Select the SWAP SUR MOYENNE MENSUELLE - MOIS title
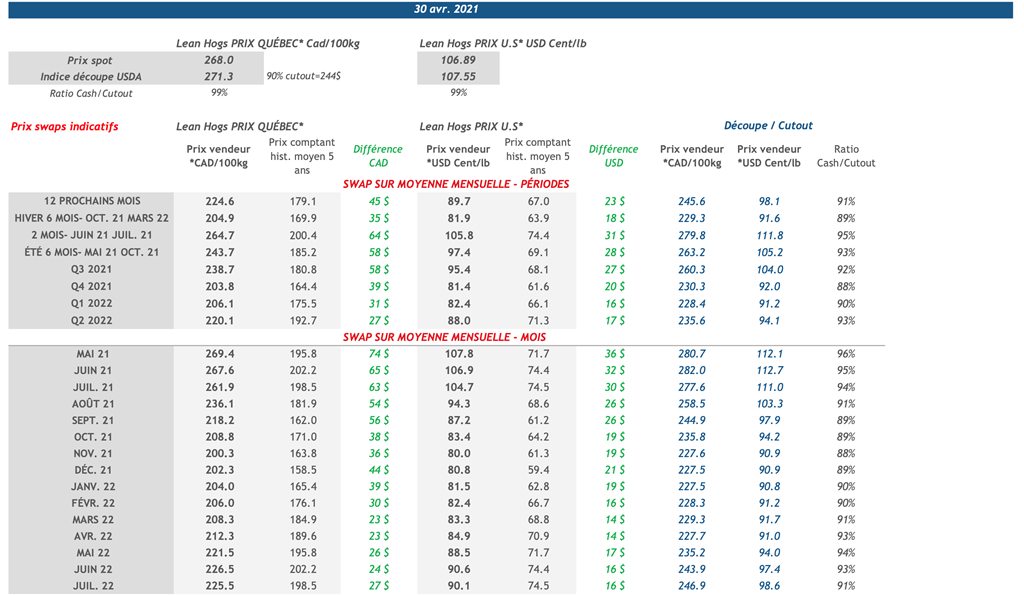 [444, 337]
